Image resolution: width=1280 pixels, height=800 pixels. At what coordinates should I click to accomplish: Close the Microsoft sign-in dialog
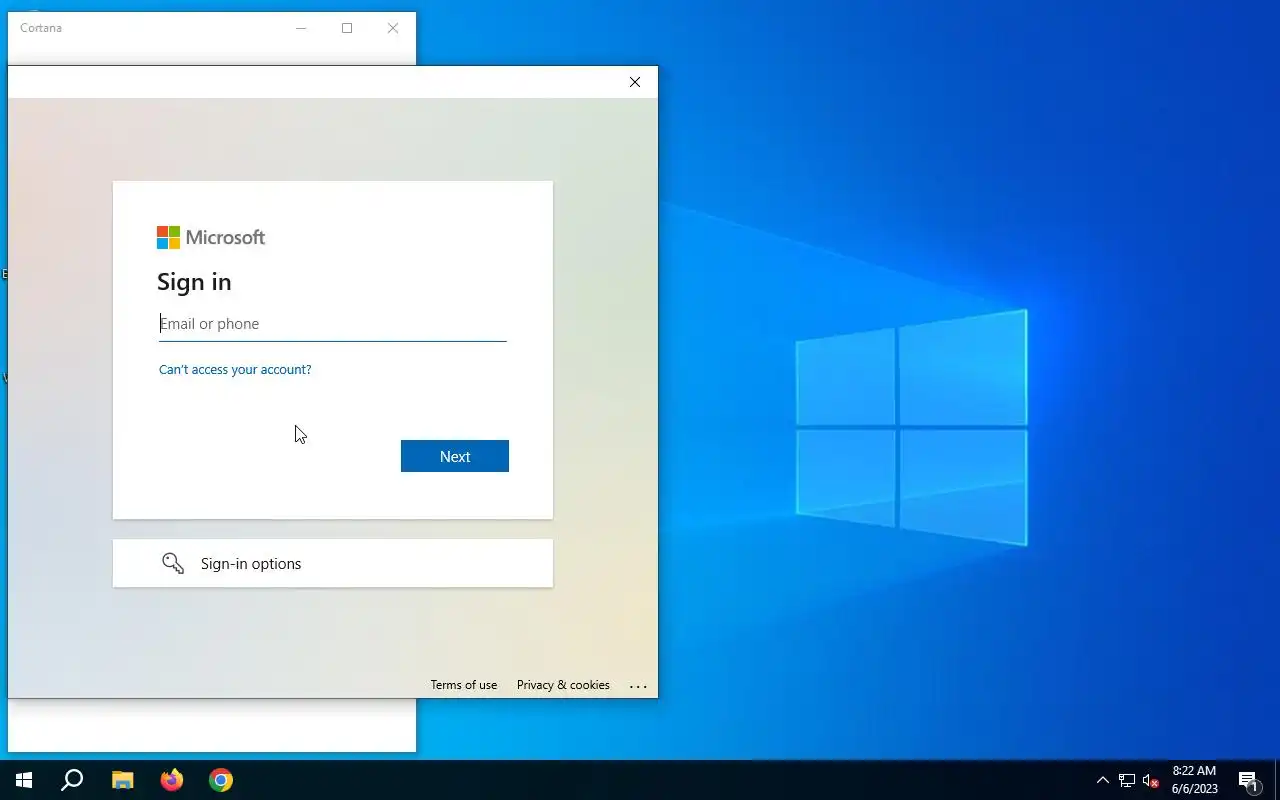(x=635, y=82)
